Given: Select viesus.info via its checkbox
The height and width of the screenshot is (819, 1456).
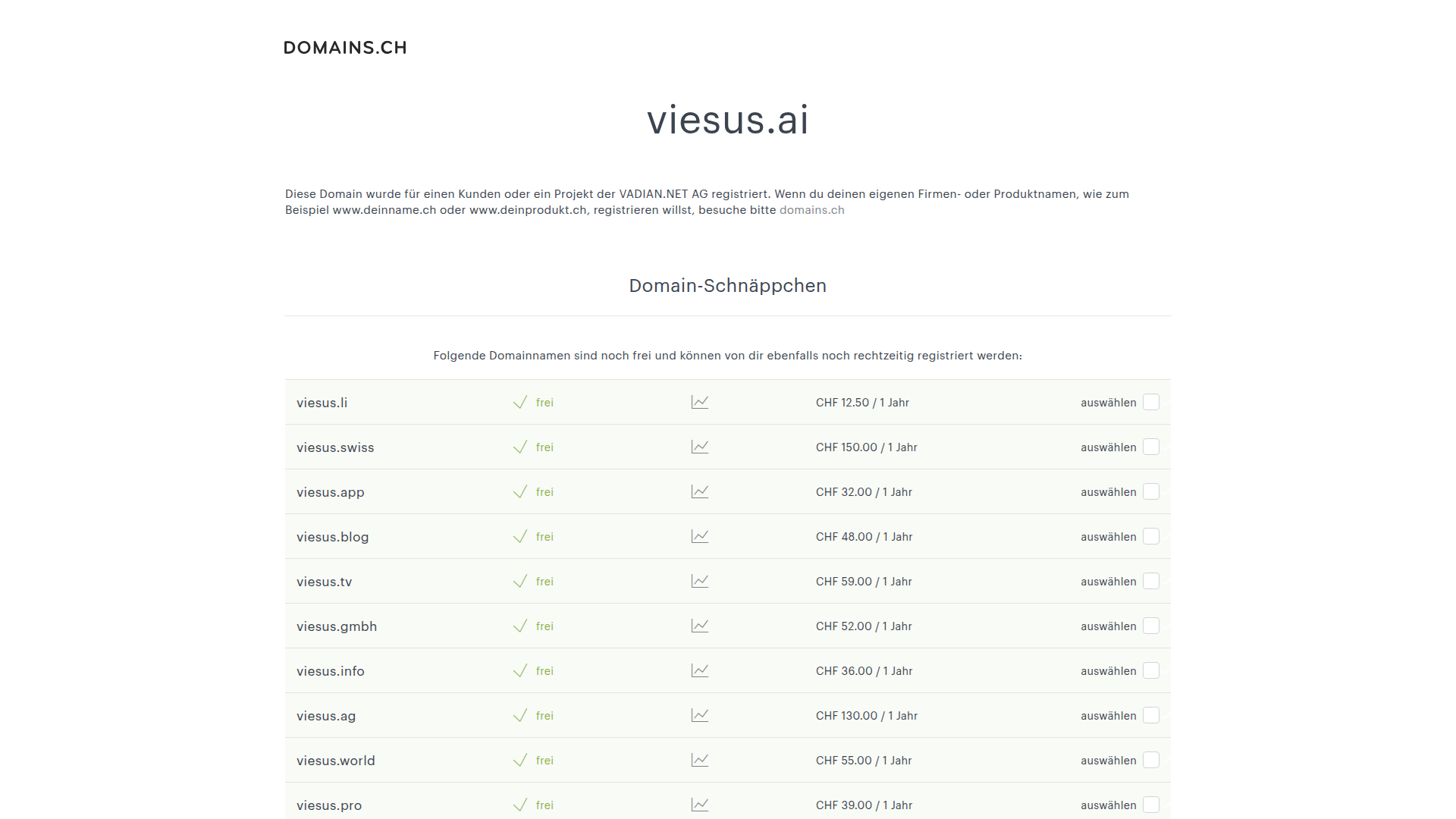Looking at the screenshot, I should (1151, 670).
